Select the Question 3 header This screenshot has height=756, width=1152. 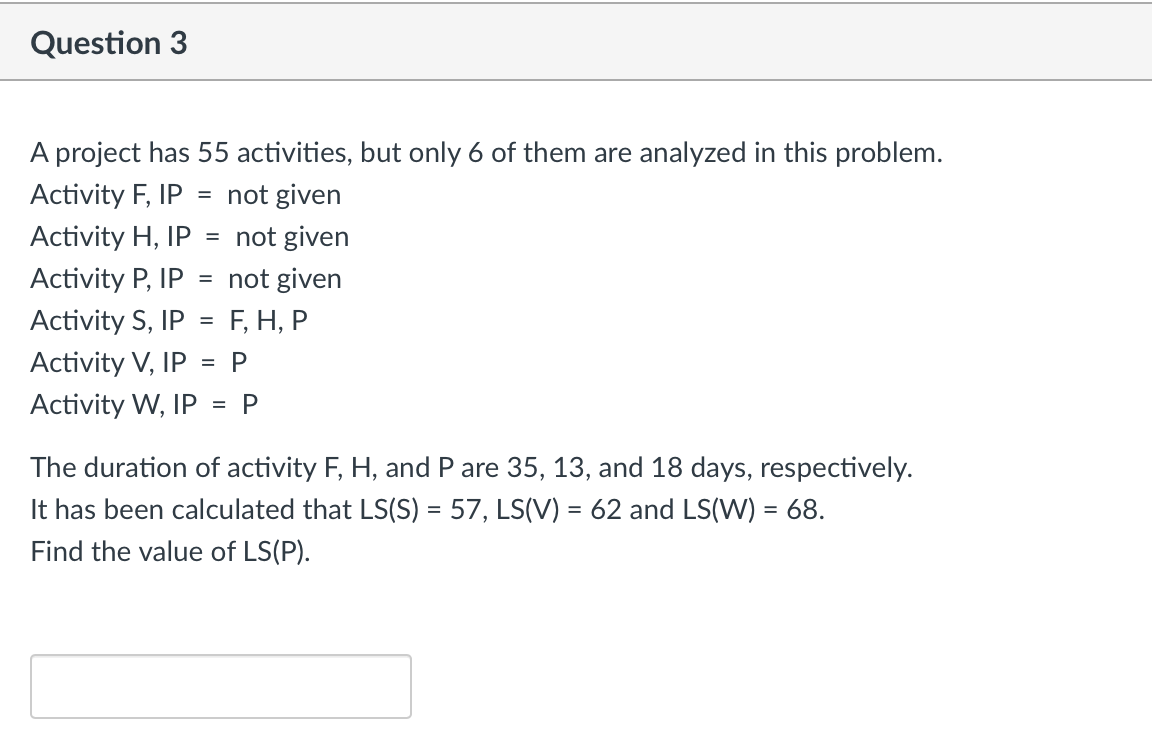109,42
